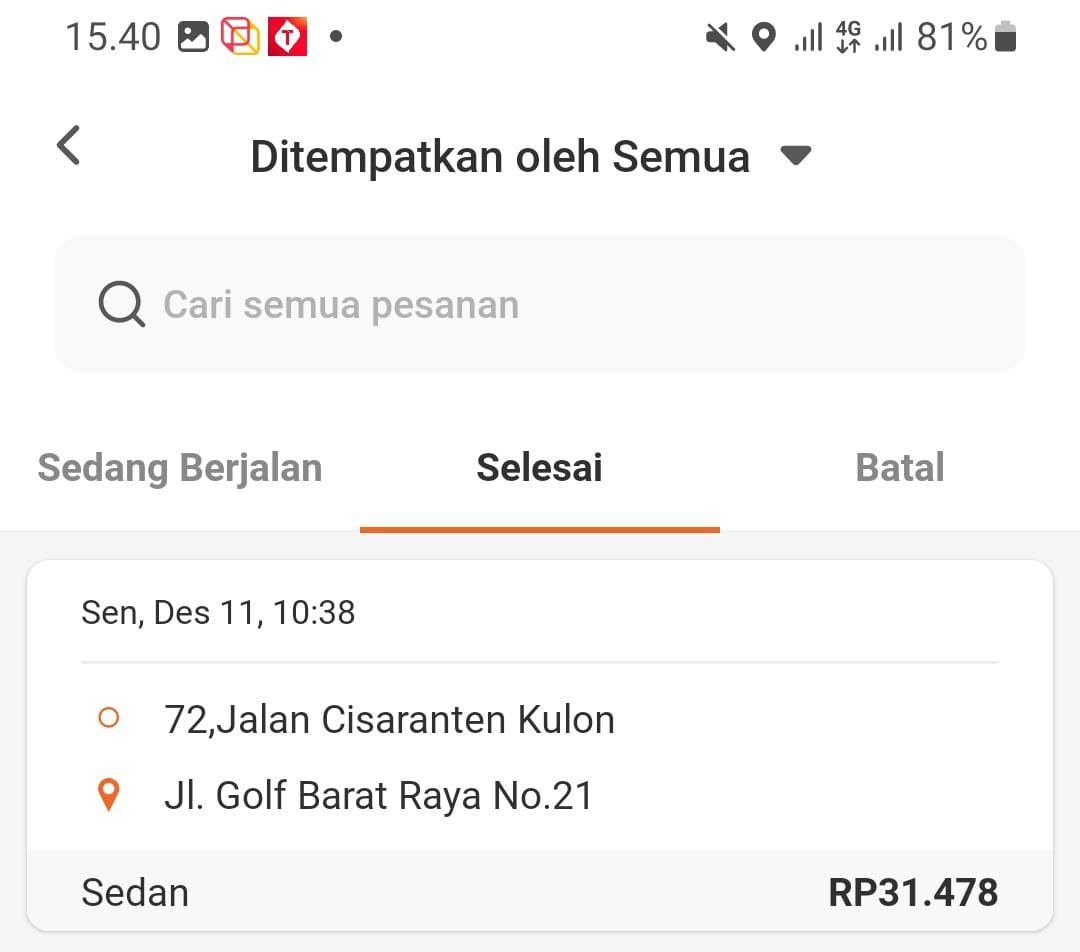
Task: Open the Sen, Des 11, 10:38 order
Action: pyautogui.click(x=218, y=612)
